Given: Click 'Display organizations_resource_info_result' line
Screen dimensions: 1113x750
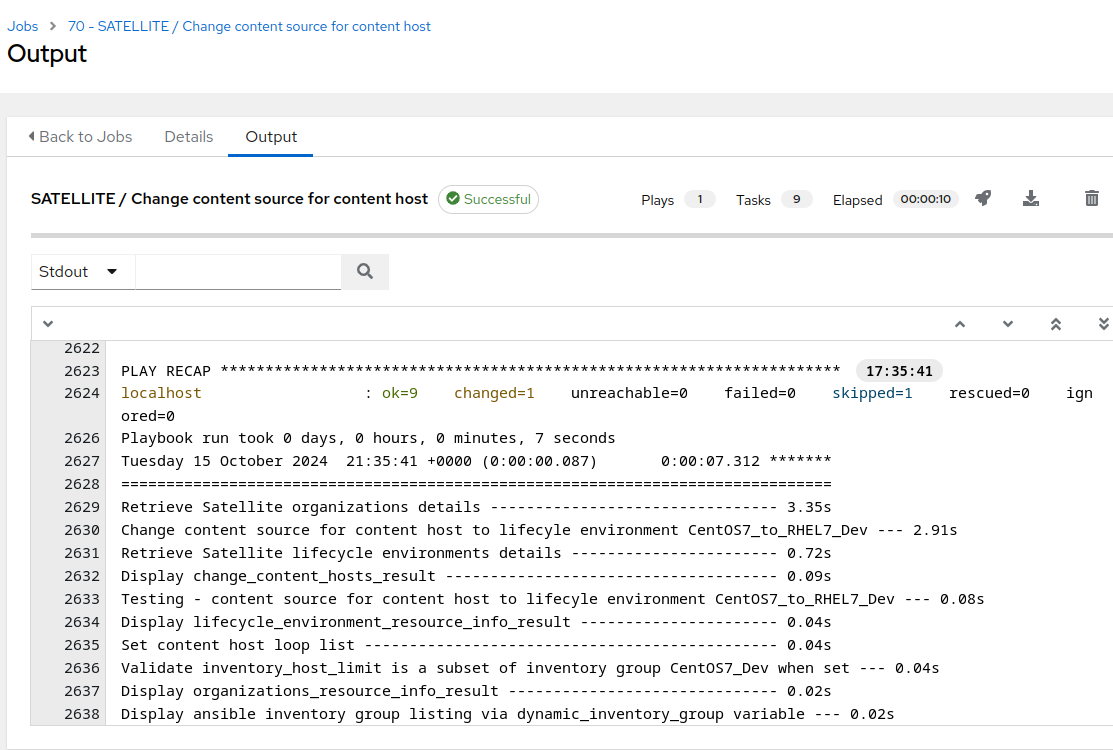Looking at the screenshot, I should click(x=476, y=691).
